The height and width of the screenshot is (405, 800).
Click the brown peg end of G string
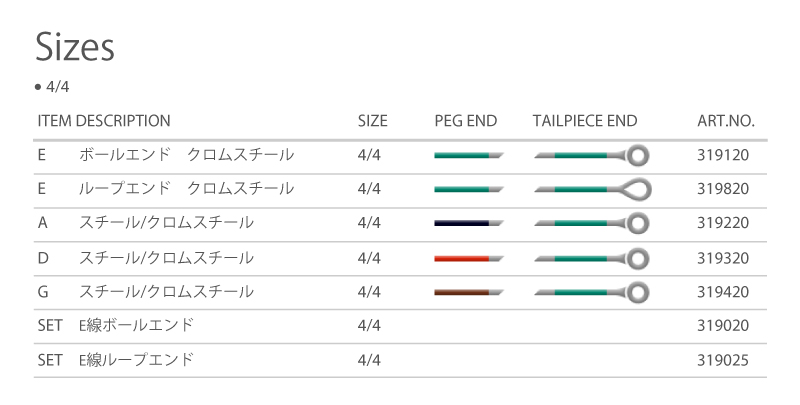469,292
